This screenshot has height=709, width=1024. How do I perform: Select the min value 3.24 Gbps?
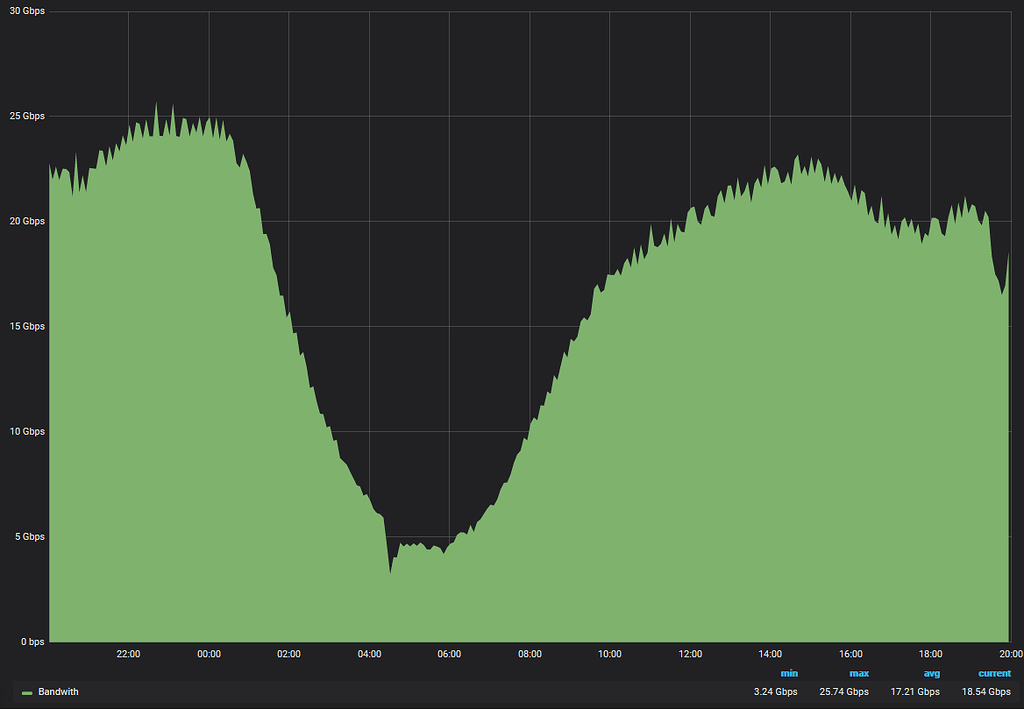pos(774,691)
